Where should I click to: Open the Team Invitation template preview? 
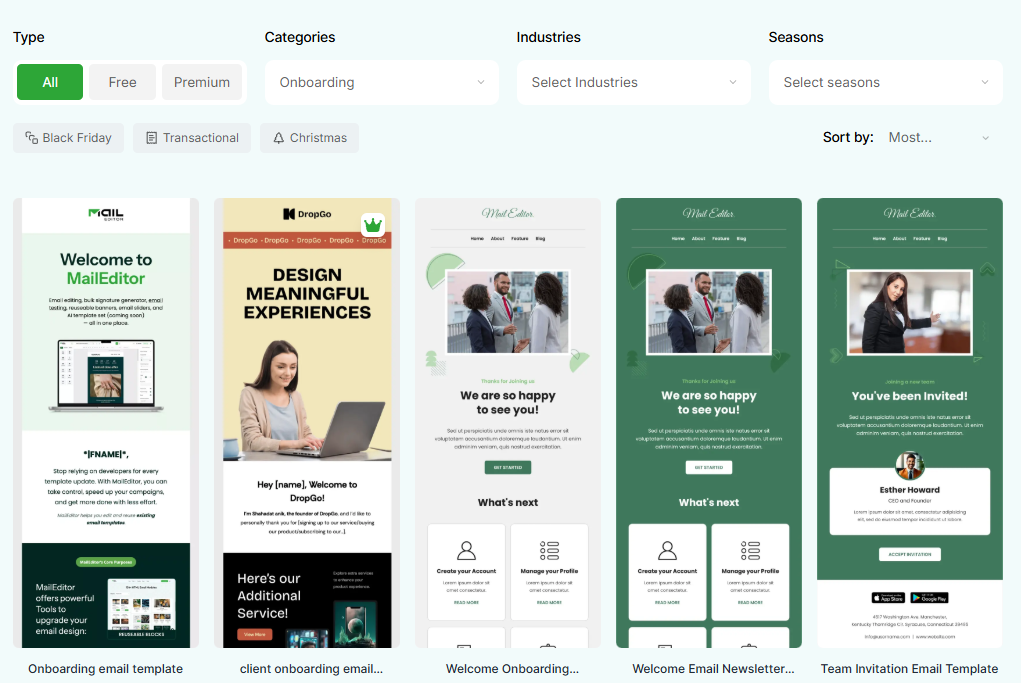click(910, 423)
